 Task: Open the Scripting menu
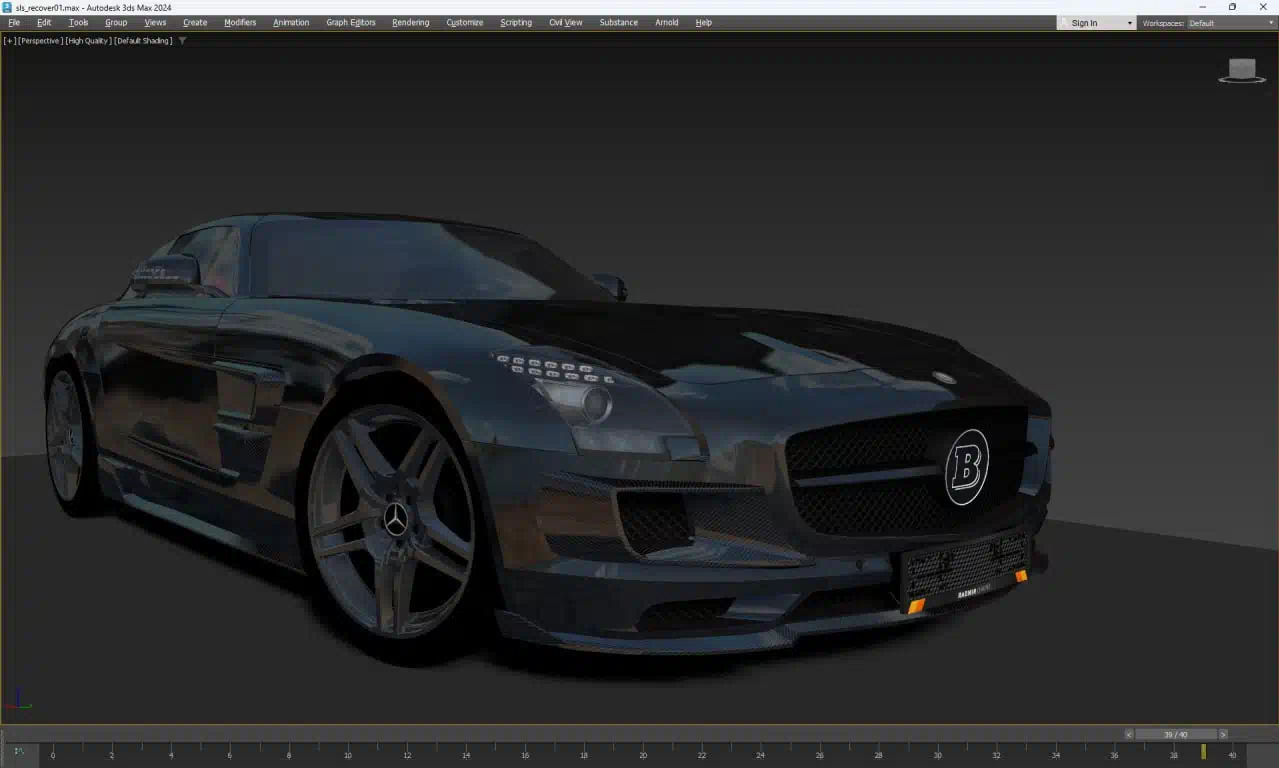coord(516,22)
